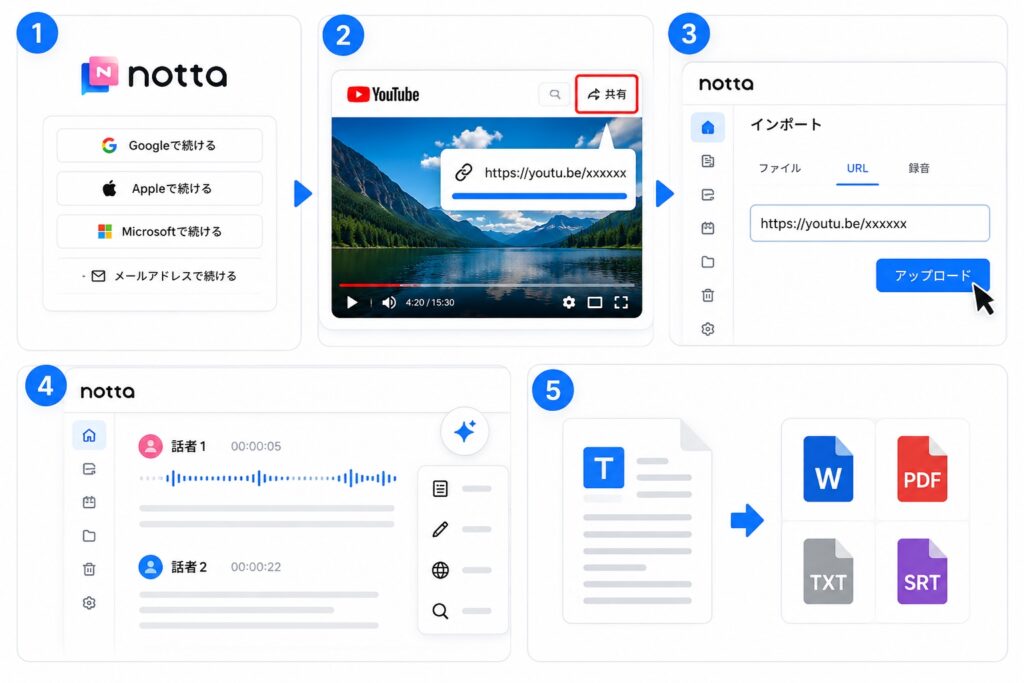Switch to the URL tab
The width and height of the screenshot is (1024, 683).
click(x=857, y=168)
